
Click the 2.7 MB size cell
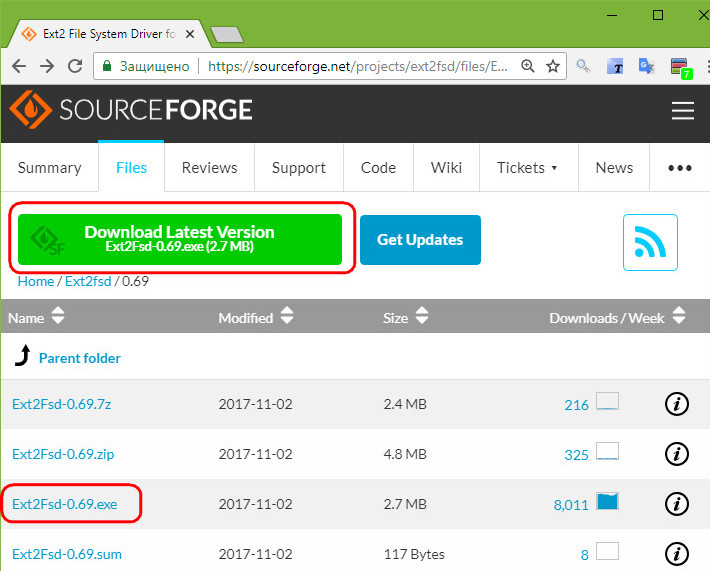[x=405, y=504]
